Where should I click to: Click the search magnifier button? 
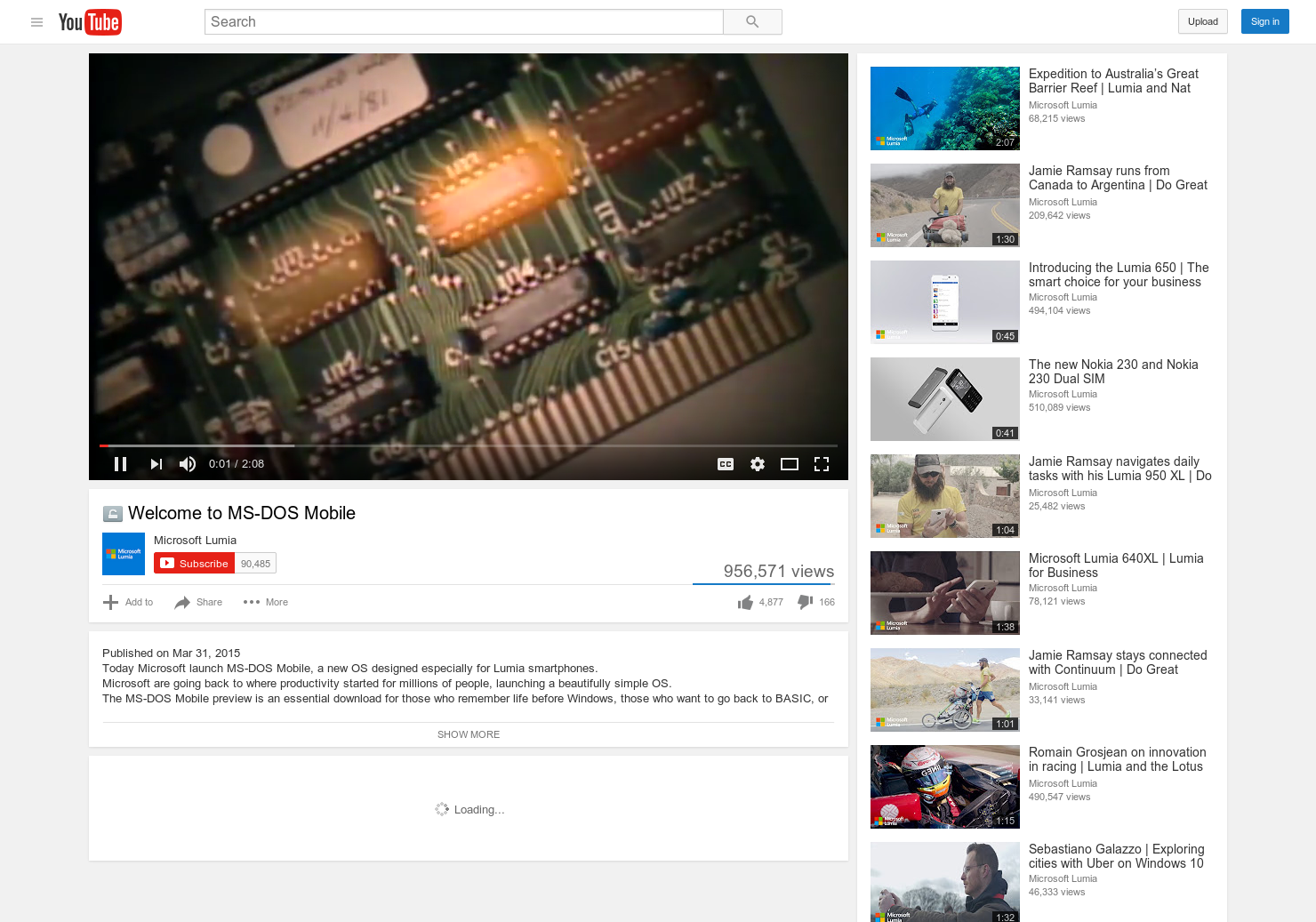click(x=752, y=22)
